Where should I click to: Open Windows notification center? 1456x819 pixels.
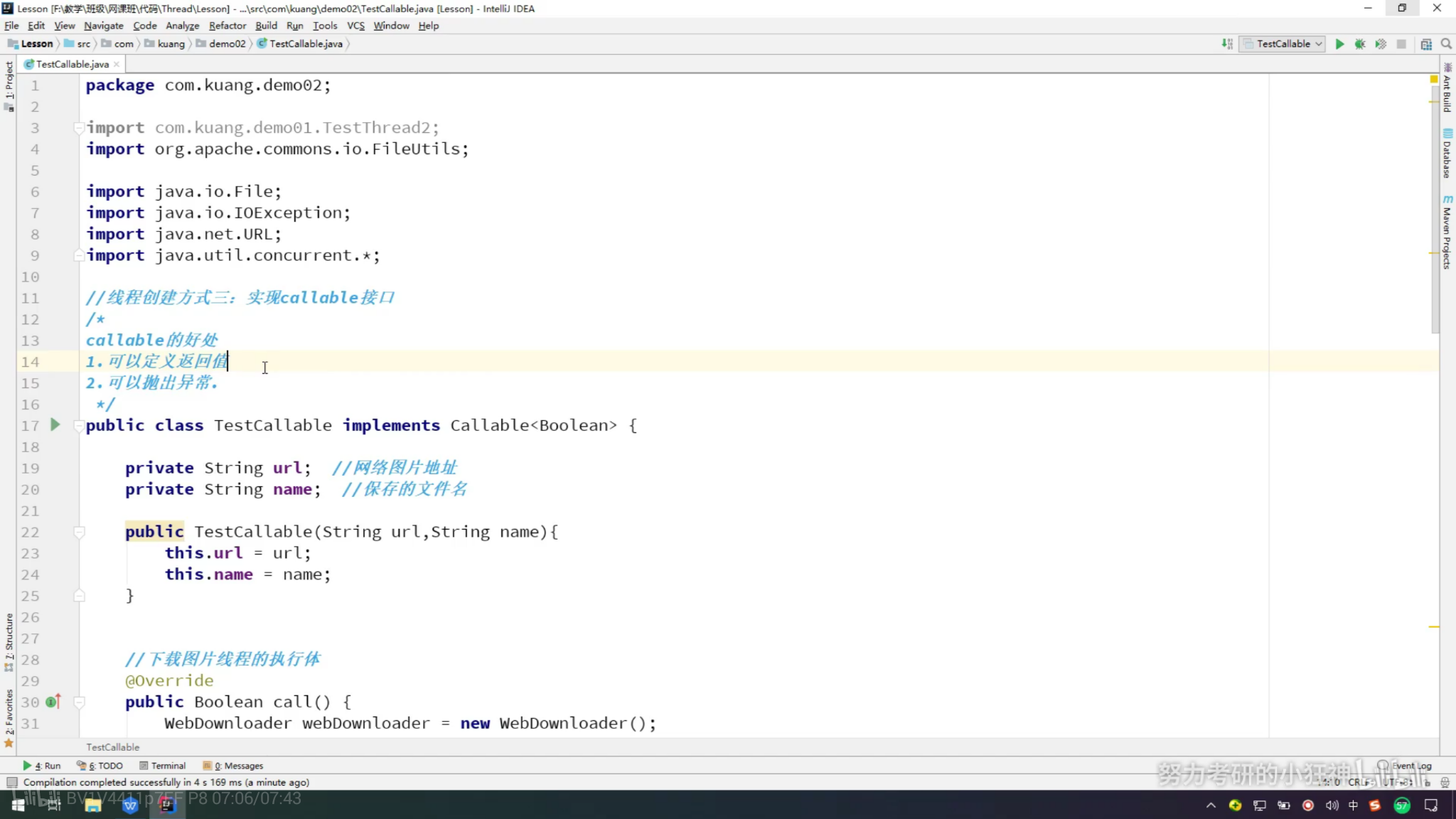coord(1431,805)
